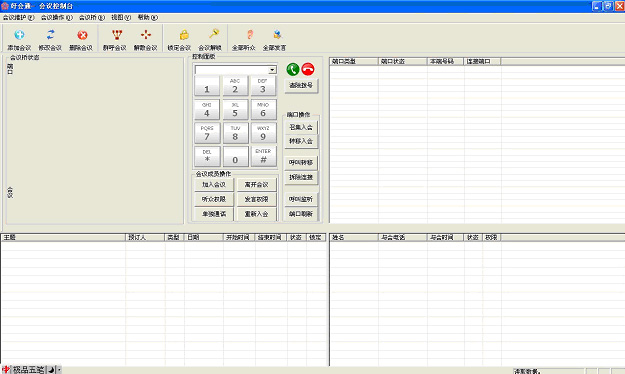Click the 姓名 column header in member list
This screenshot has height=374, width=625.
(x=354, y=238)
